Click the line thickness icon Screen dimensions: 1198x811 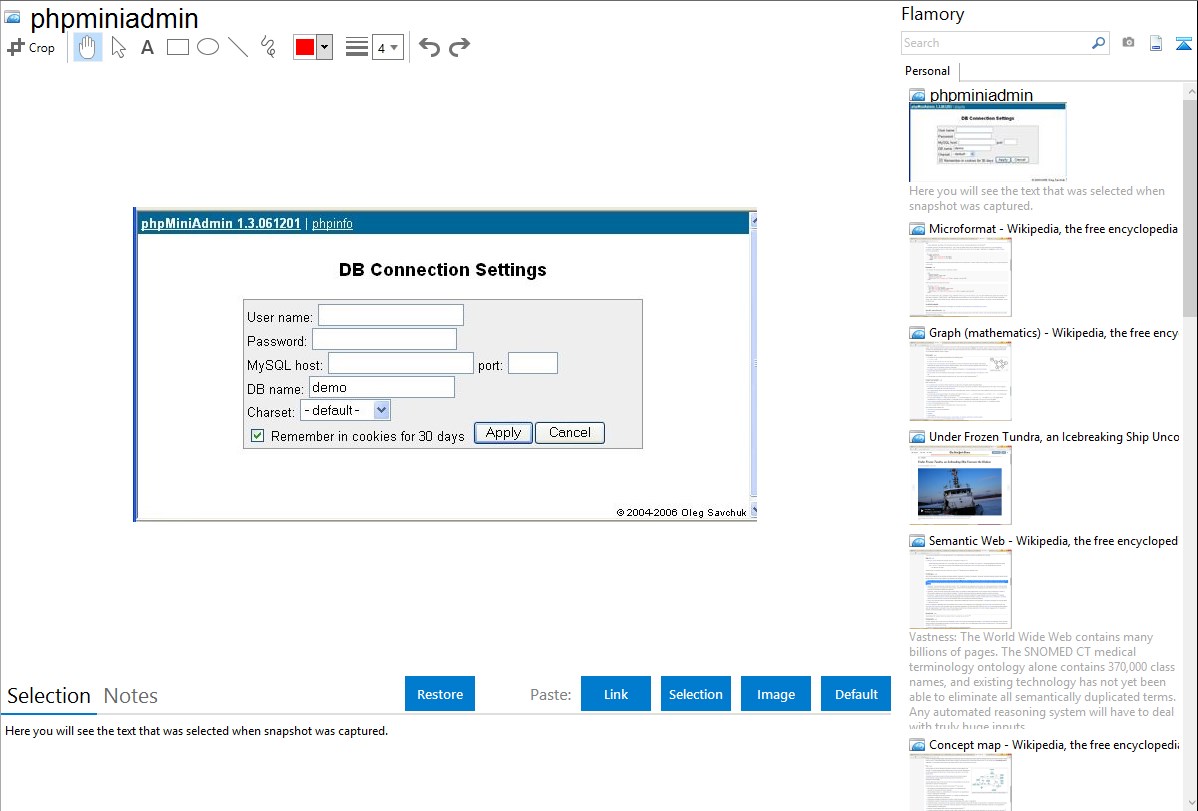(x=357, y=47)
